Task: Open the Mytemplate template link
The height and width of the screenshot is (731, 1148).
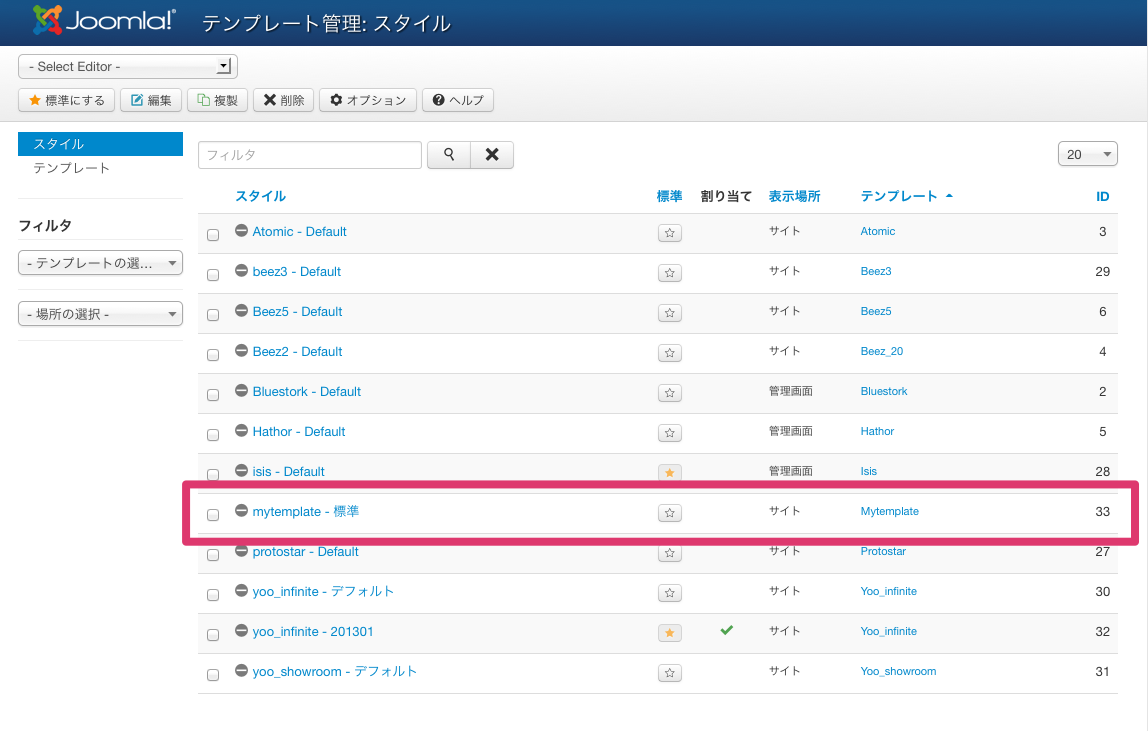Action: 889,511
